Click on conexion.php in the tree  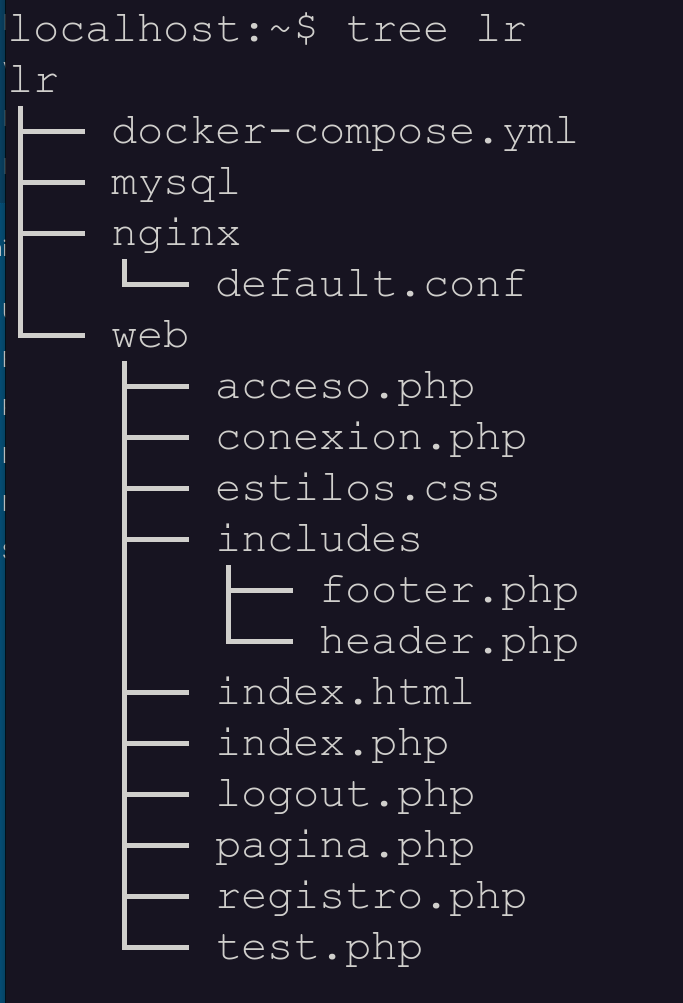(x=371, y=438)
